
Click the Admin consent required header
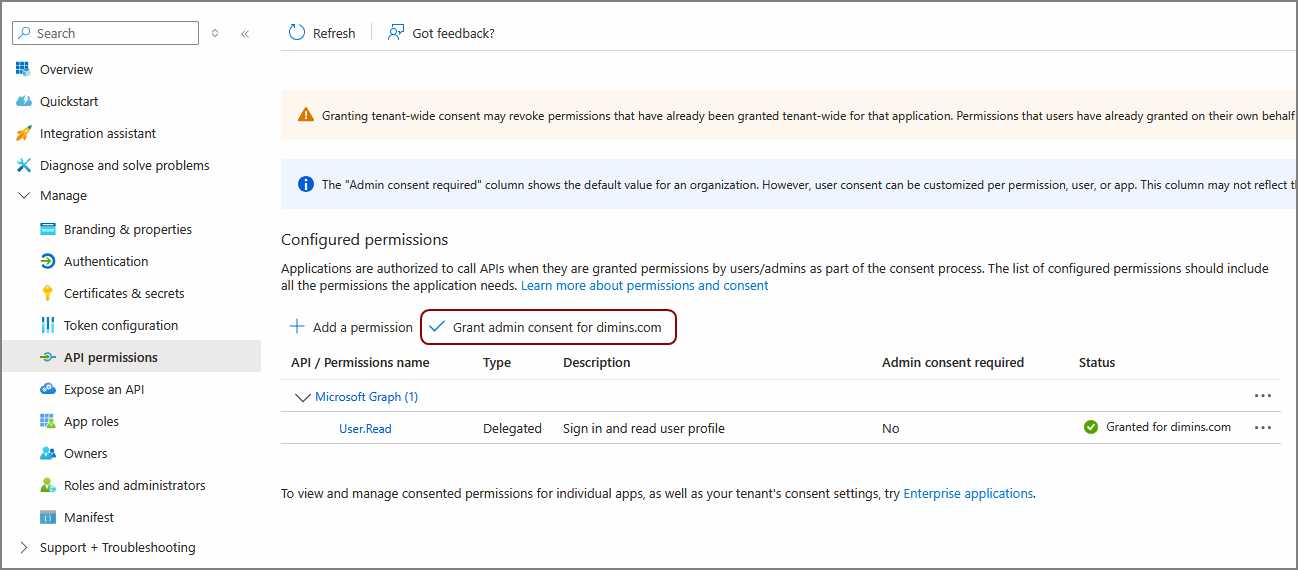click(953, 362)
